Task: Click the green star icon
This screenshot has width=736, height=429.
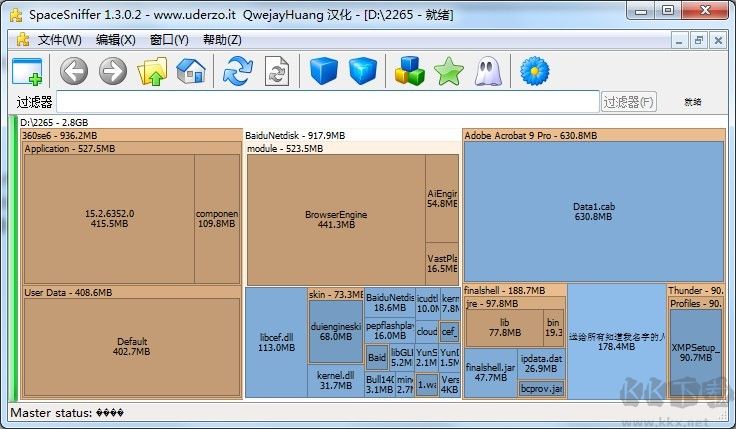Action: (x=449, y=71)
